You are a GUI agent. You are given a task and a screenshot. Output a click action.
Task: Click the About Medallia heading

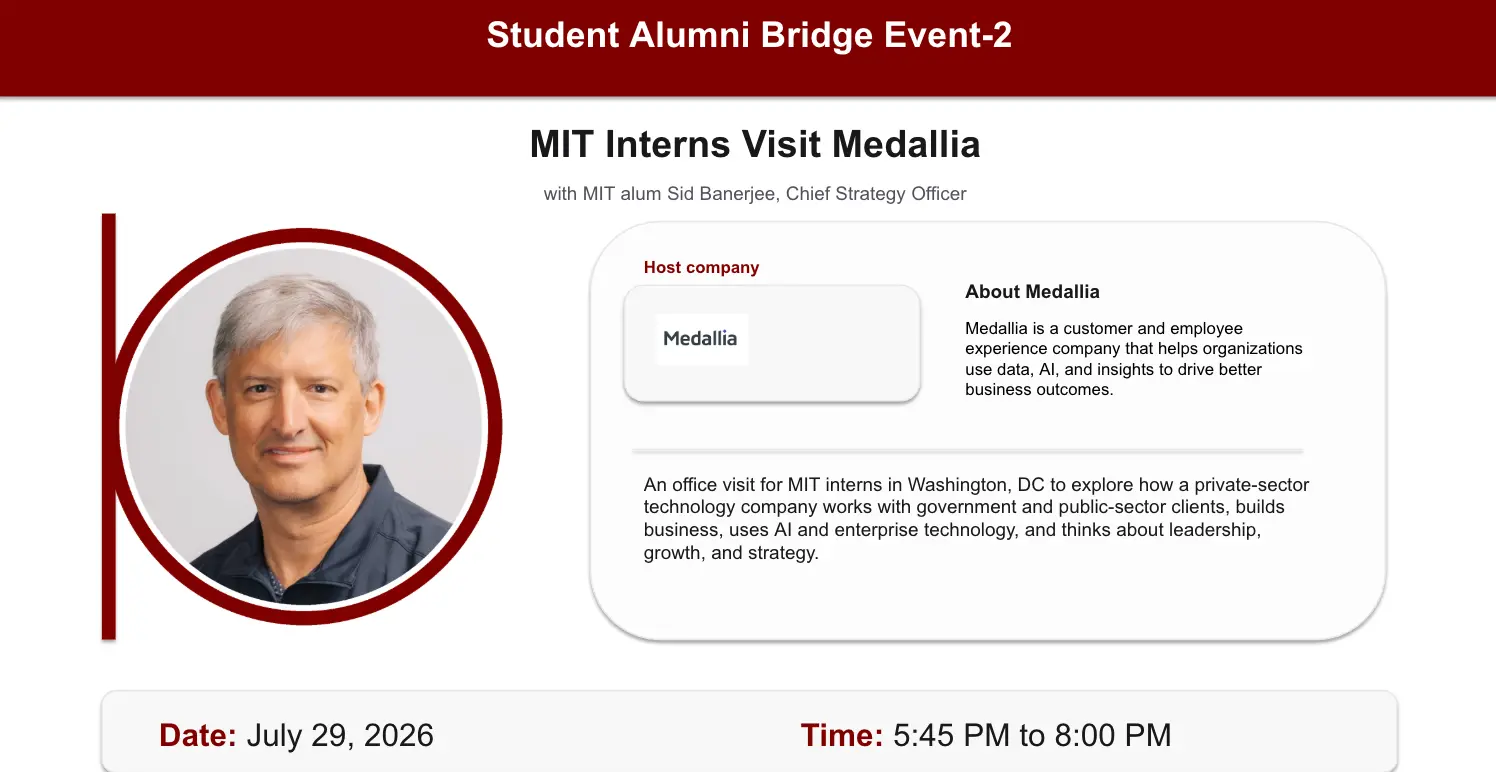point(1032,292)
